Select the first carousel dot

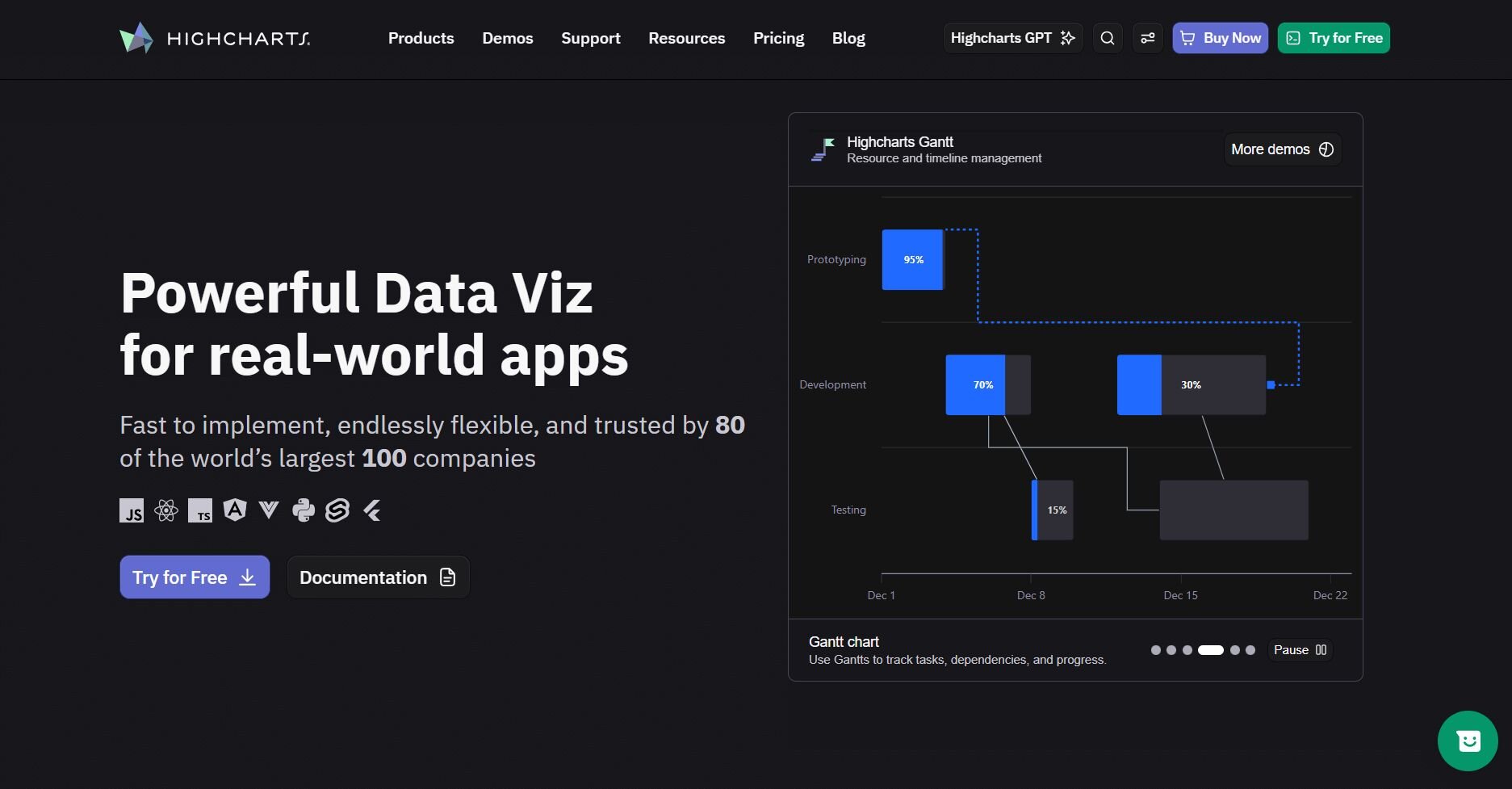pos(1156,650)
